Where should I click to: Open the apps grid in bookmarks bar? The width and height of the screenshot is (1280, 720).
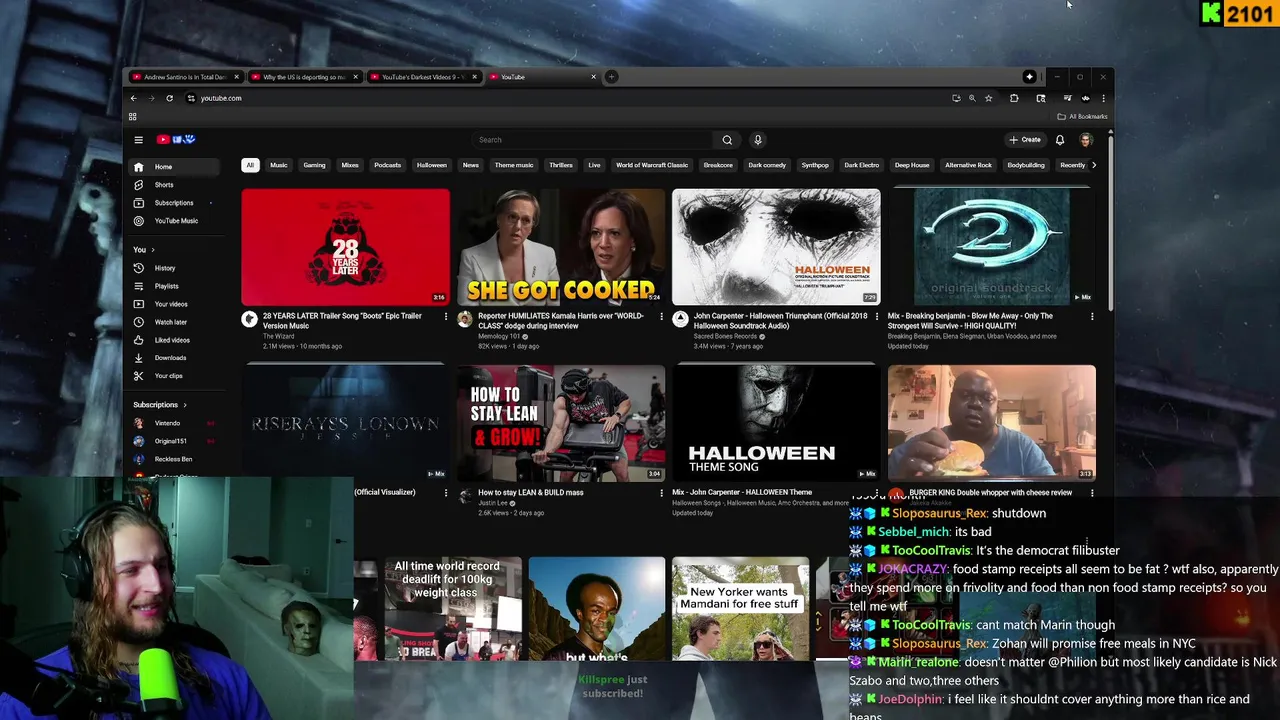click(132, 116)
